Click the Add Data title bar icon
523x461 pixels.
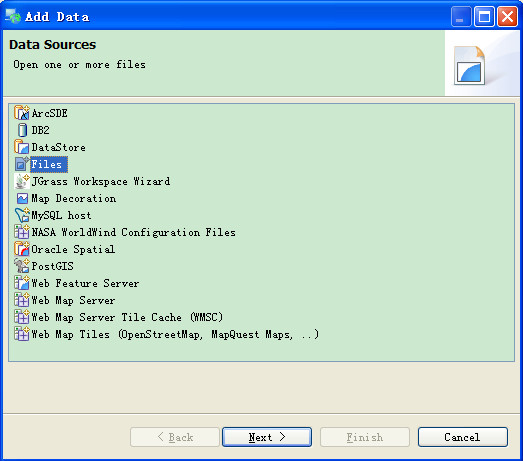click(x=13, y=16)
